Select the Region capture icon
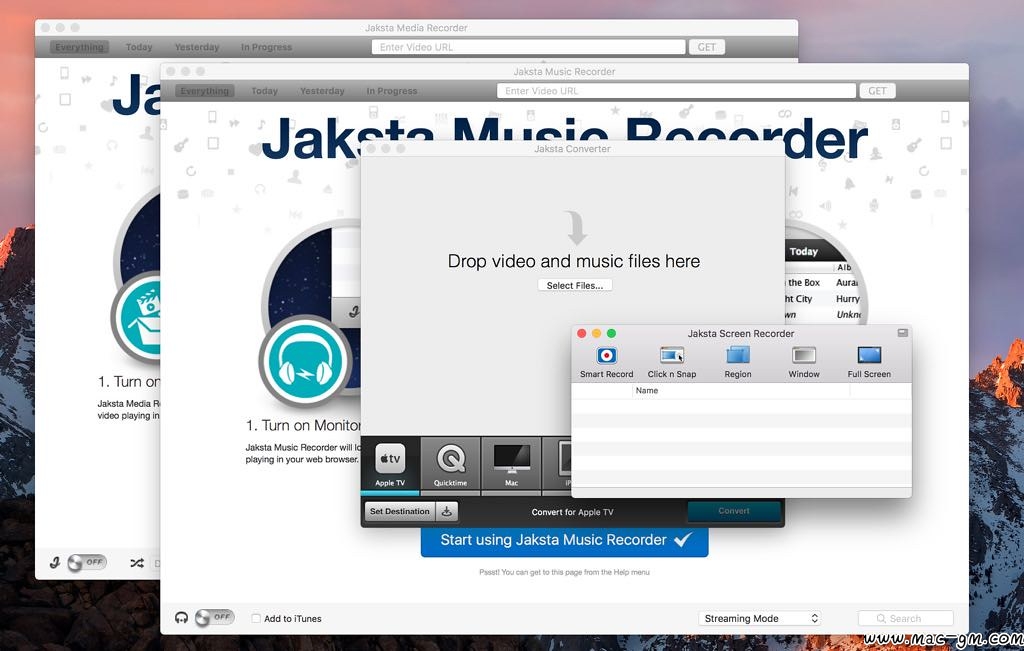The image size is (1024, 651). (737, 356)
